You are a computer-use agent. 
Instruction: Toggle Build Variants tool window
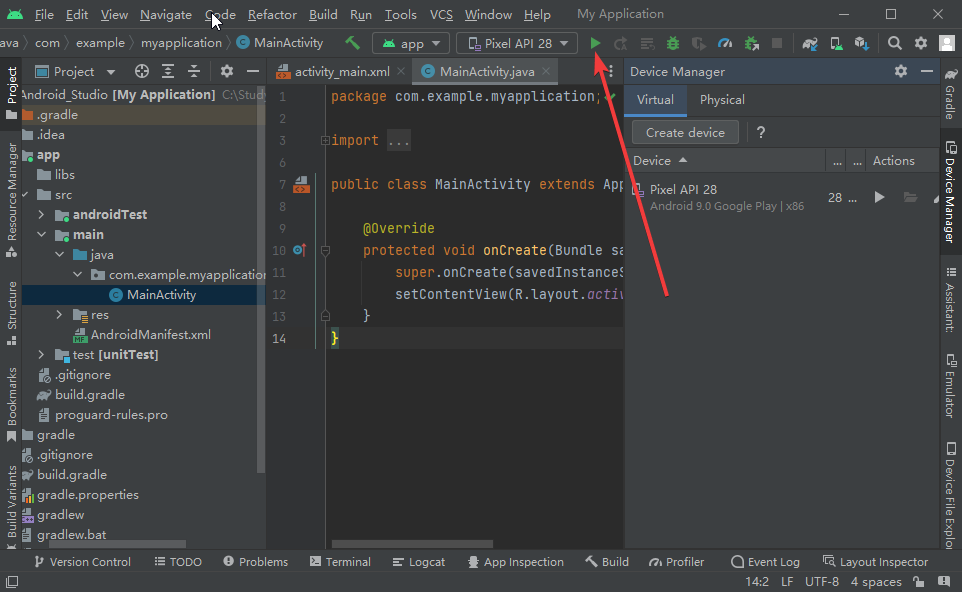11,507
